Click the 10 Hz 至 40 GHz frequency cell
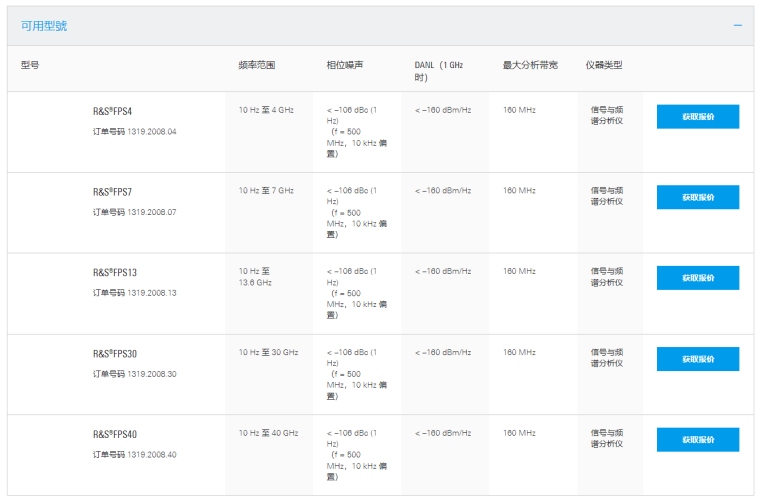760x502 pixels. point(268,433)
